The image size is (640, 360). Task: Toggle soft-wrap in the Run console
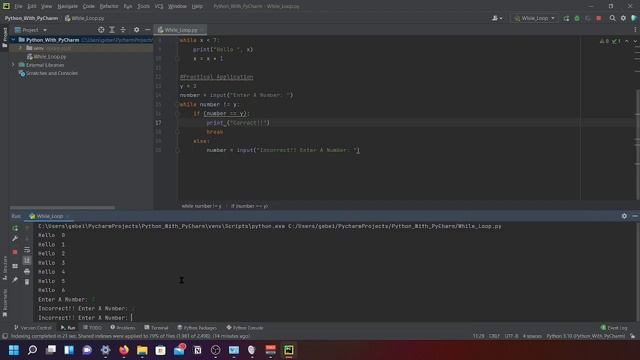coord(27,250)
